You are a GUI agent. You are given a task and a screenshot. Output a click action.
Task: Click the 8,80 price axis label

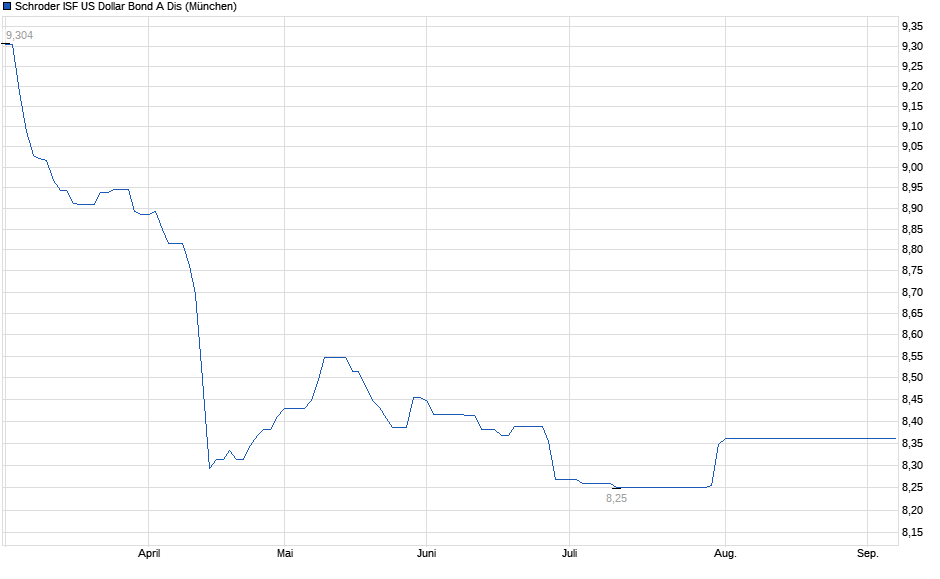pyautogui.click(x=912, y=249)
